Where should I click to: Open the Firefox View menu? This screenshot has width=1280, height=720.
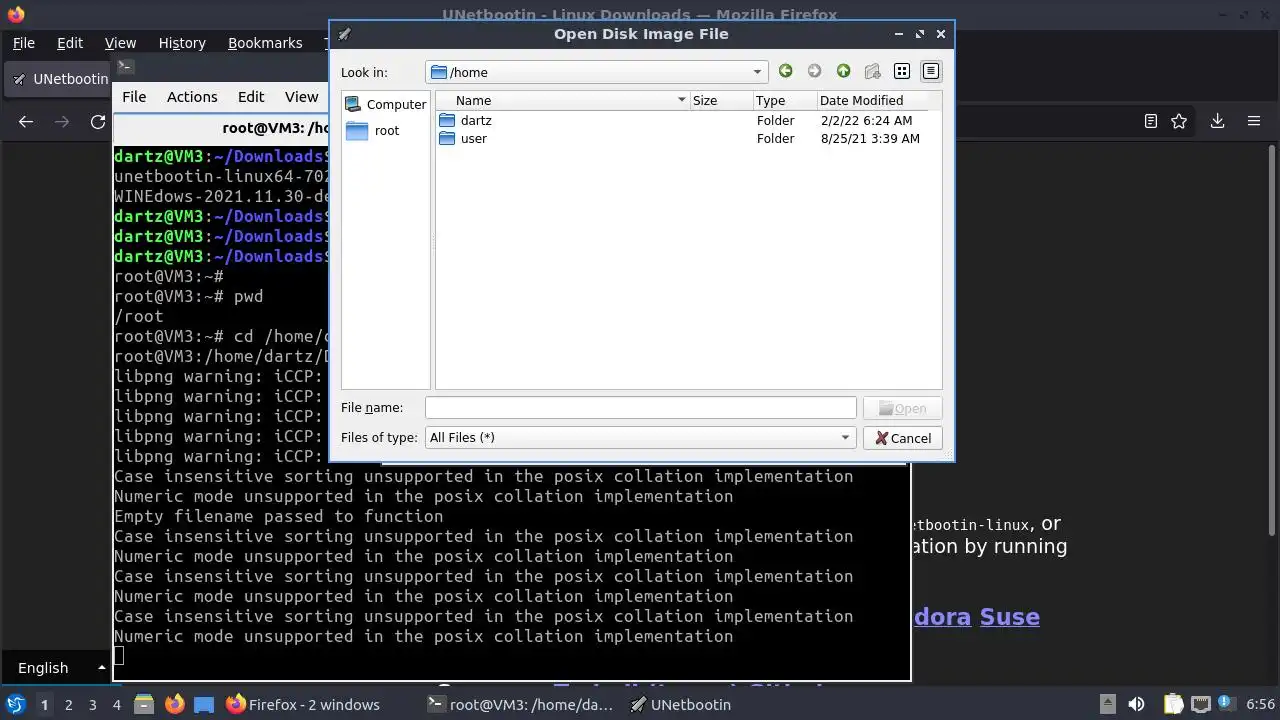click(x=120, y=43)
